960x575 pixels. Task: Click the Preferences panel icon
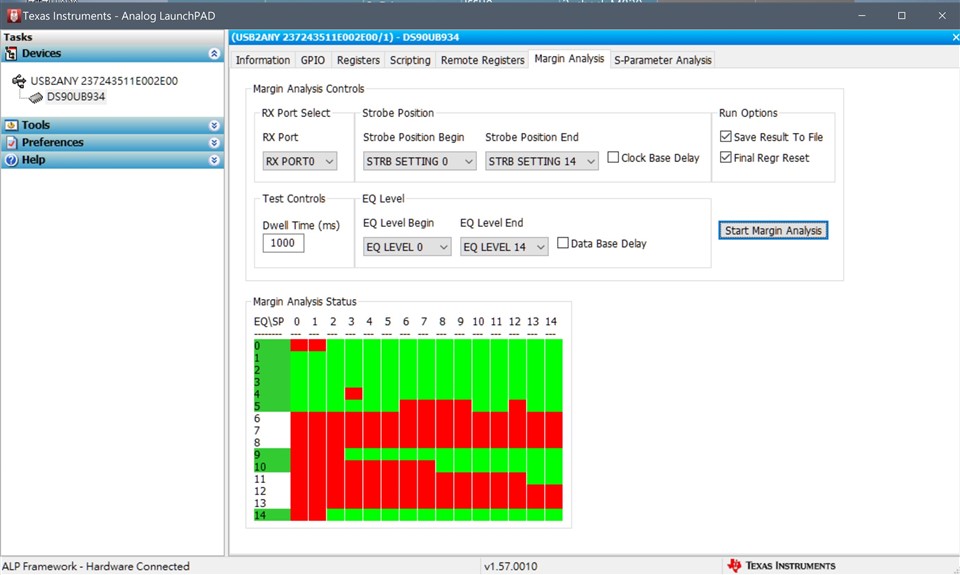(11, 143)
